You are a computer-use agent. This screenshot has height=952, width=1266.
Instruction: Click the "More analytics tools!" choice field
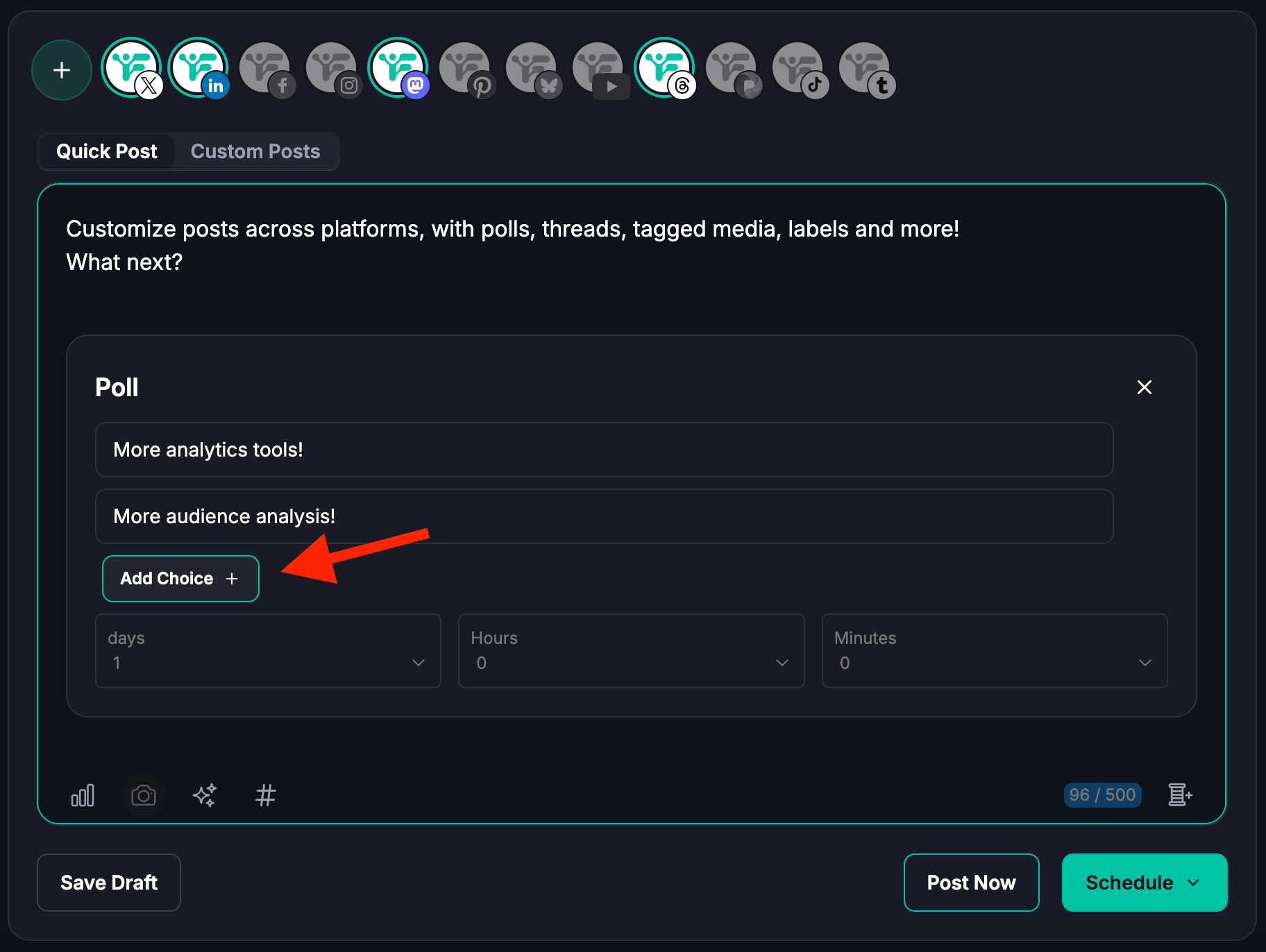coord(604,450)
